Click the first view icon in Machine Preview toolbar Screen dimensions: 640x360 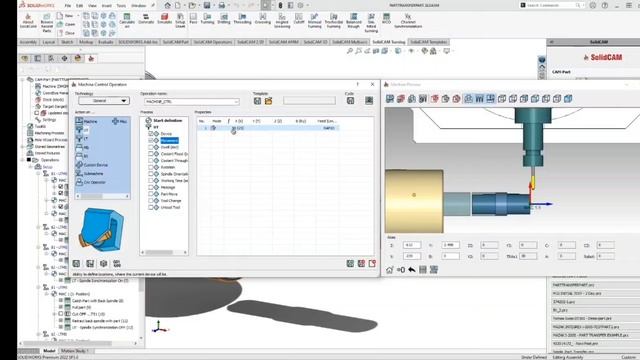390,98
